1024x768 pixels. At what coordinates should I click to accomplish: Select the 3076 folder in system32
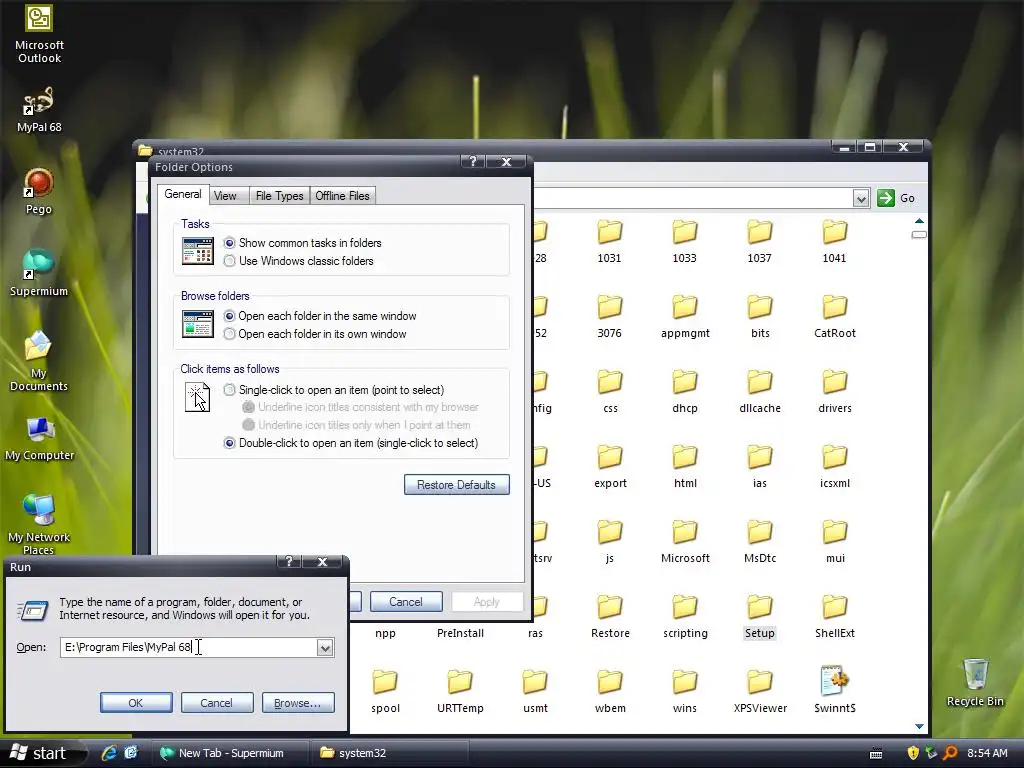point(609,317)
